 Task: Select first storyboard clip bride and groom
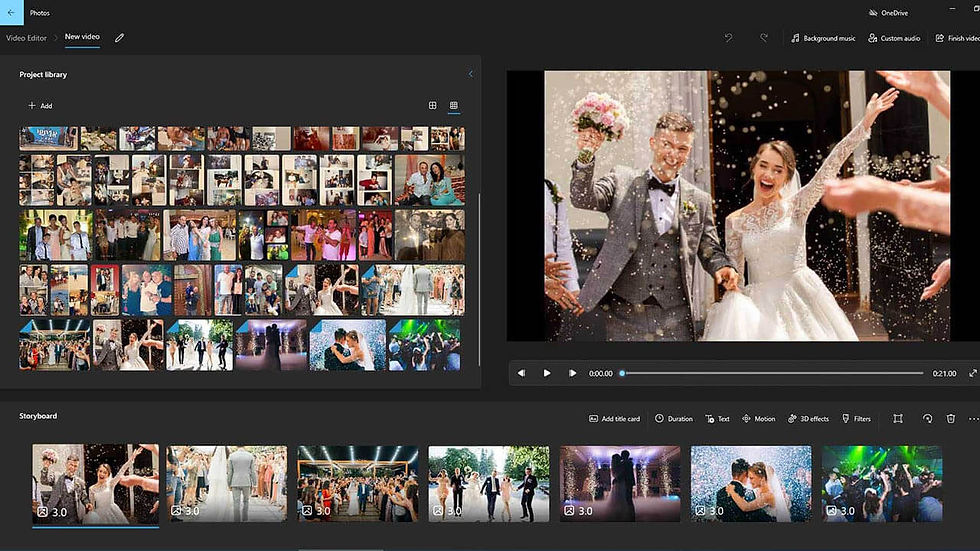tap(96, 484)
